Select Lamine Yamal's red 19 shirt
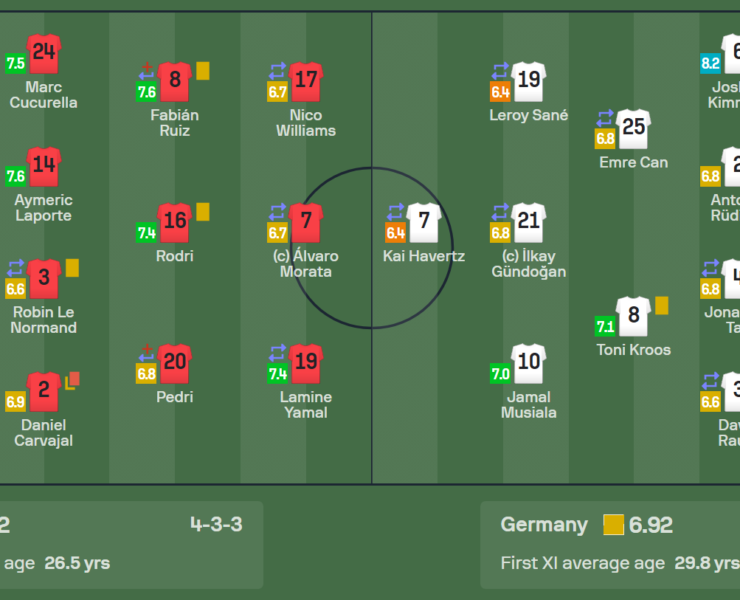The height and width of the screenshot is (600, 740). tap(306, 364)
